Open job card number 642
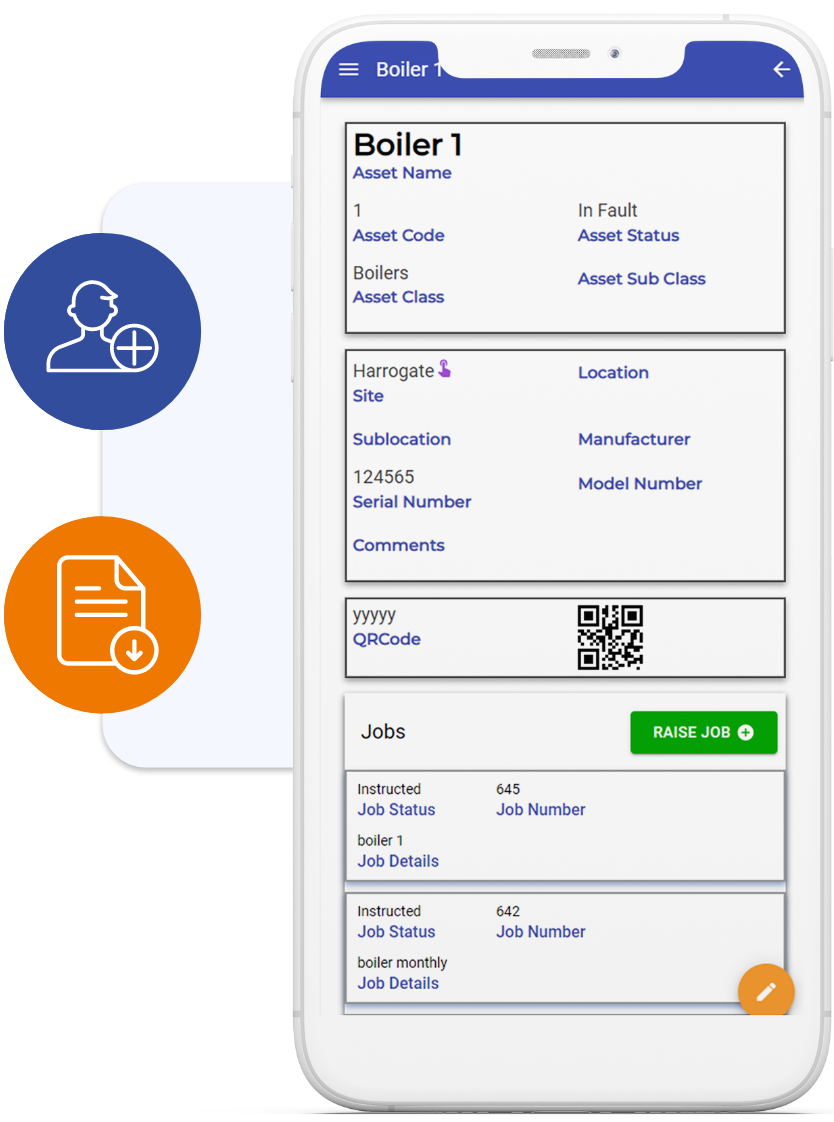This screenshot has width=834, height=1122. (565, 948)
